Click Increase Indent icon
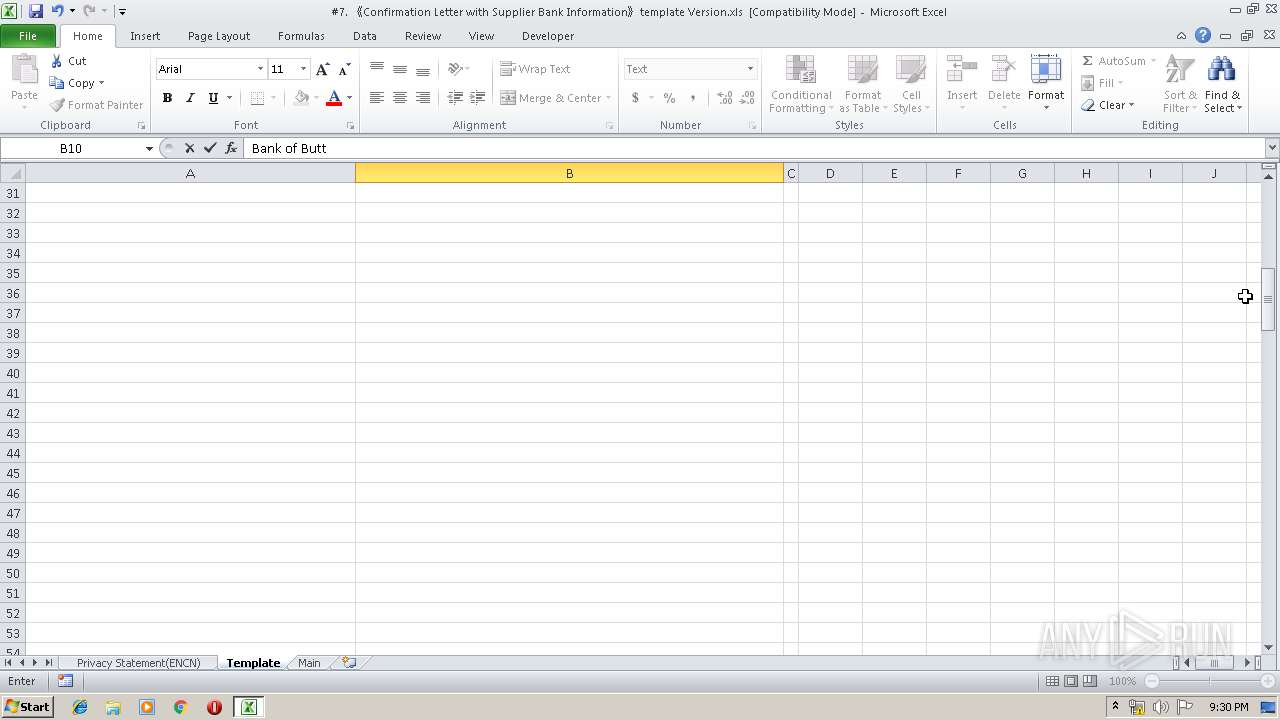The image size is (1280, 720). [x=478, y=98]
